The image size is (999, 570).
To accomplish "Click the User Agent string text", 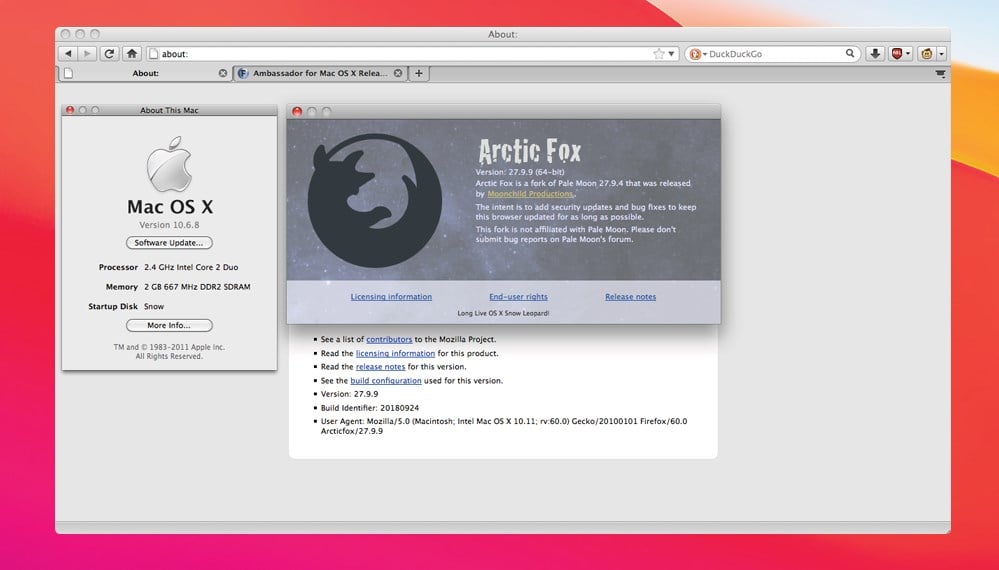I will [x=504, y=426].
